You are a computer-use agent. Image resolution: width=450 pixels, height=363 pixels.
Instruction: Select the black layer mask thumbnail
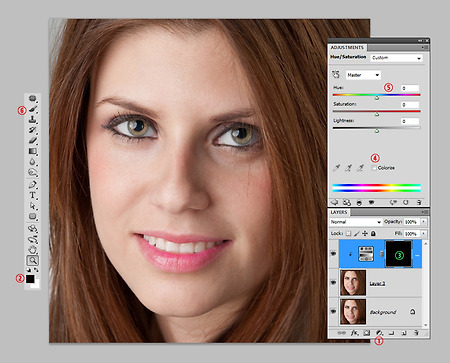click(399, 254)
